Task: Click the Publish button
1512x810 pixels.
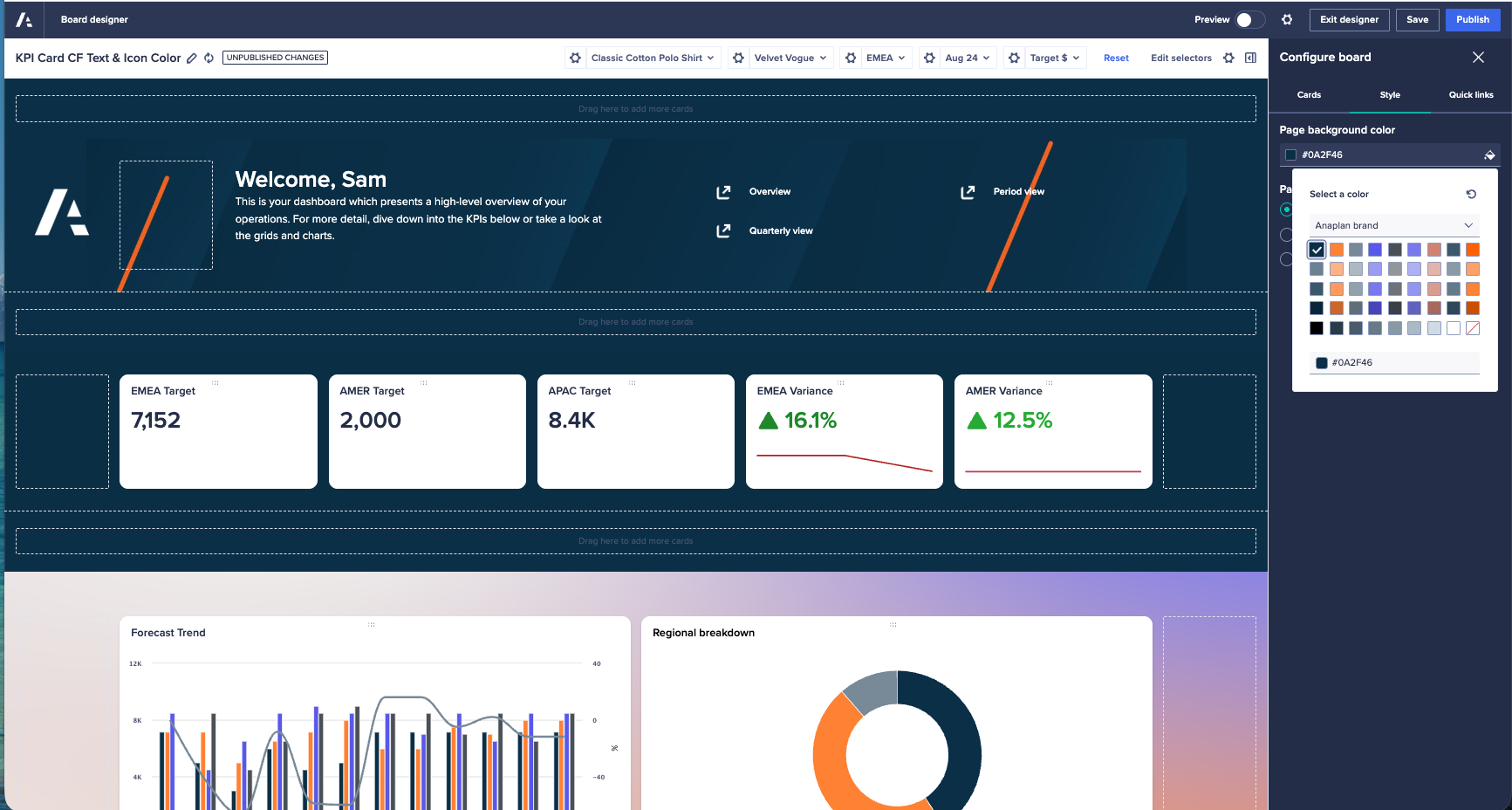Action: [x=1473, y=19]
